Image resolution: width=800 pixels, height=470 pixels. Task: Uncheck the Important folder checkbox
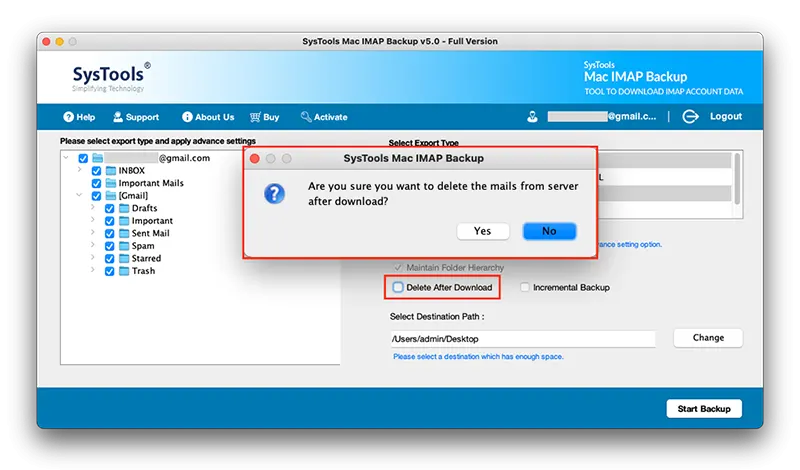pyautogui.click(x=110, y=221)
